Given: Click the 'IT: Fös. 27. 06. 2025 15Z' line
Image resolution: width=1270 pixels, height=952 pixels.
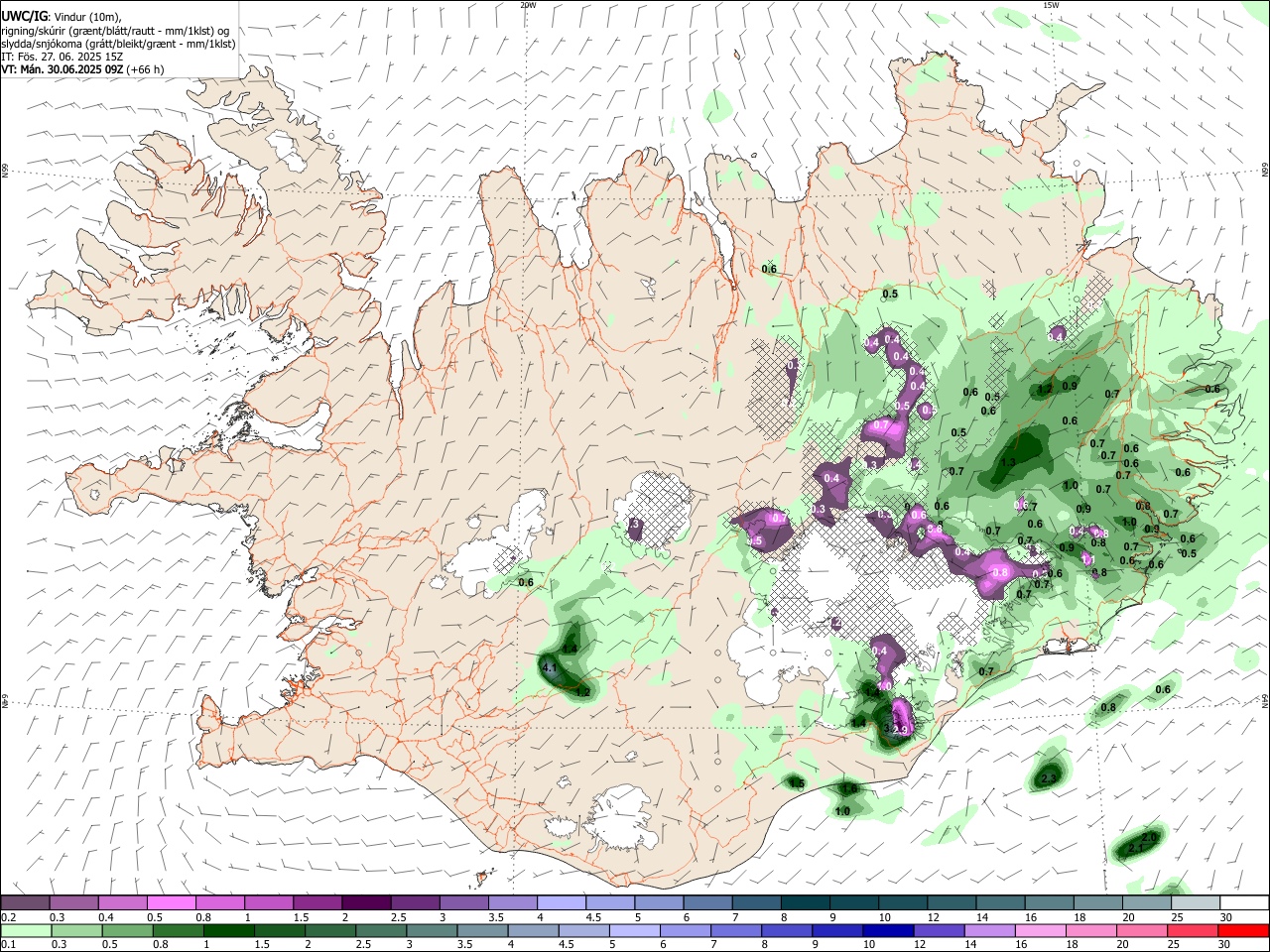Looking at the screenshot, I should pos(62,57).
